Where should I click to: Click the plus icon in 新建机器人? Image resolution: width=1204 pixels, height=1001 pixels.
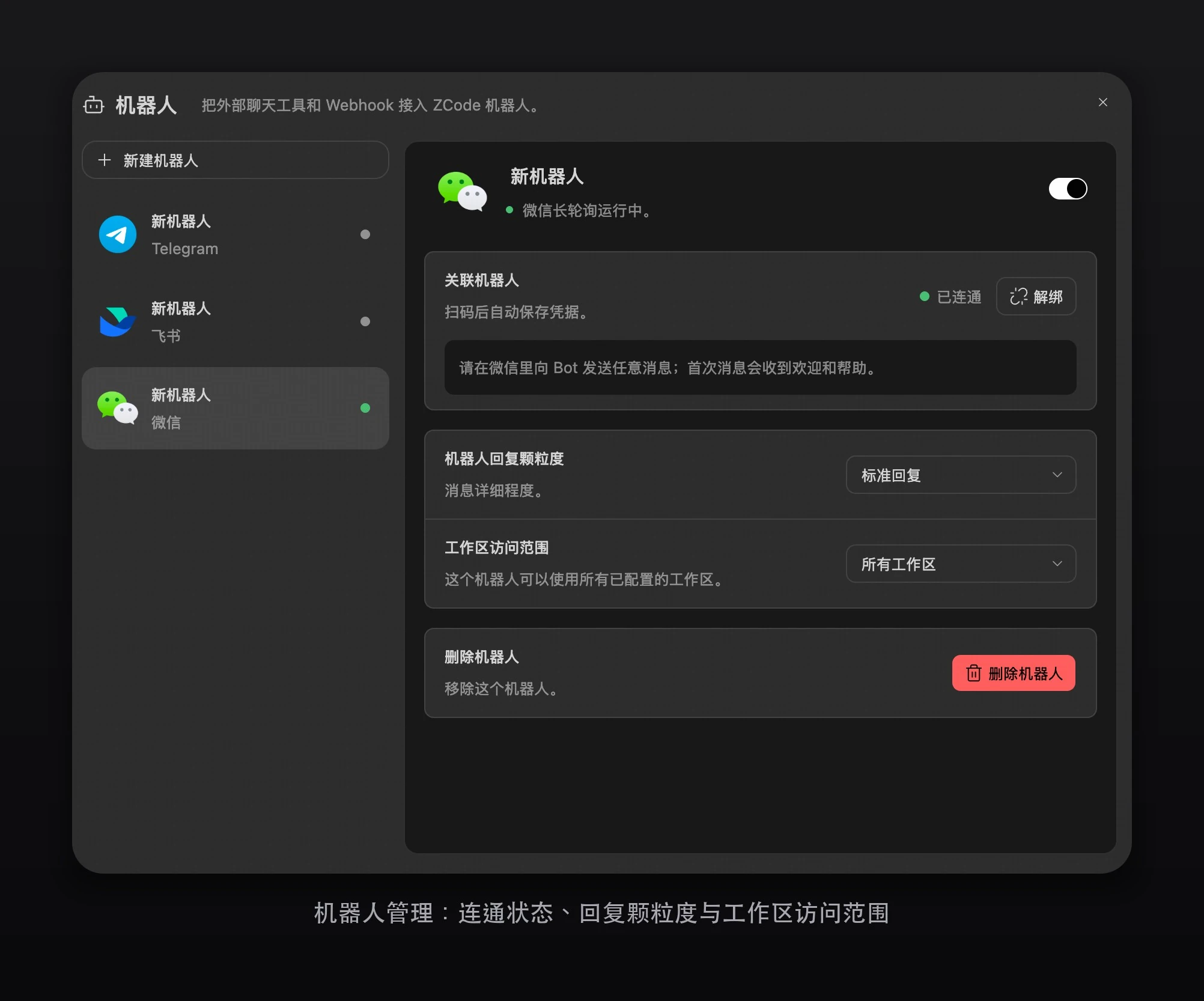[105, 160]
